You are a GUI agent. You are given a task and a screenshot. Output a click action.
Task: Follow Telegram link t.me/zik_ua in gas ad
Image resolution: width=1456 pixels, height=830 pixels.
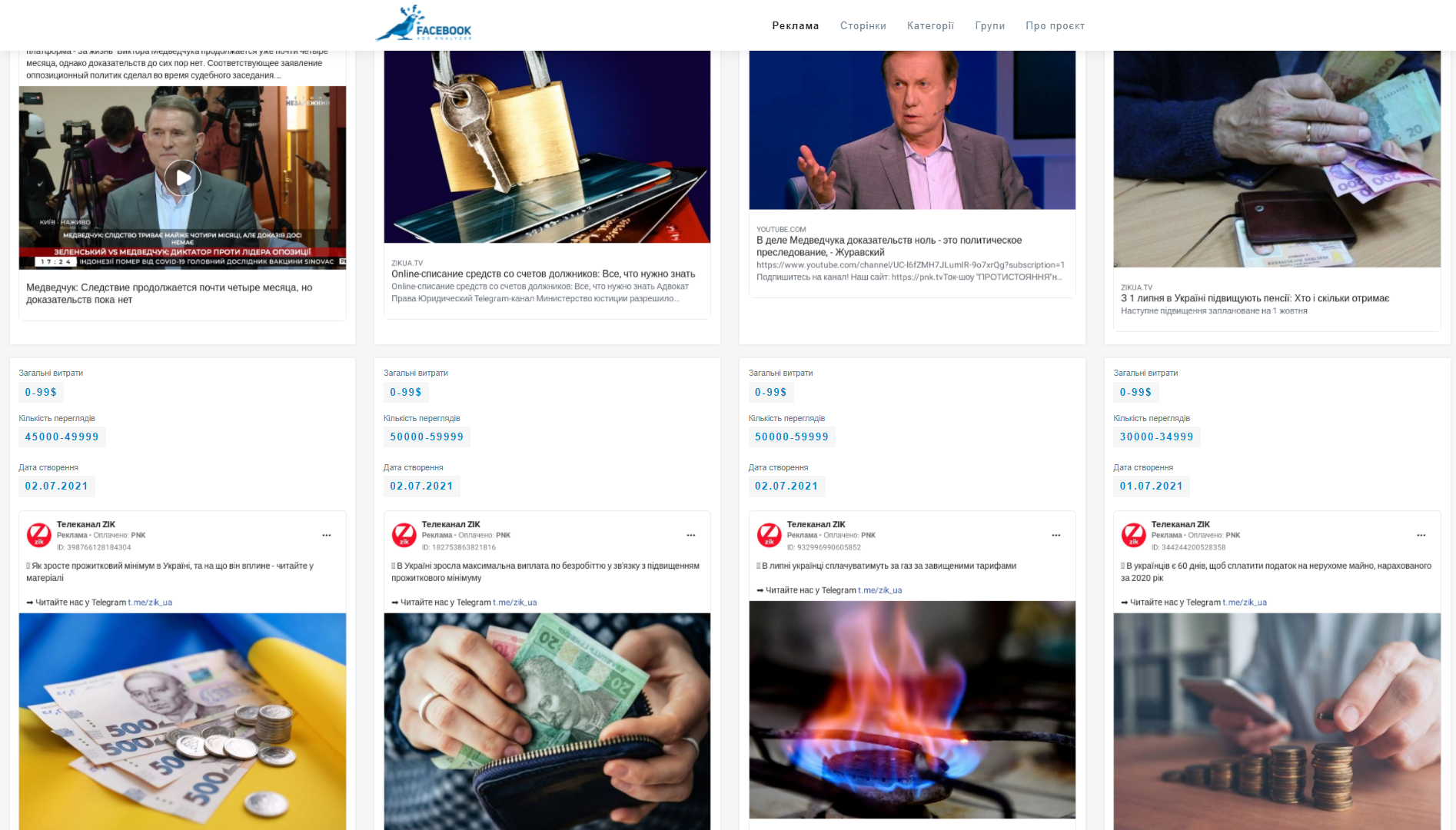pyautogui.click(x=879, y=590)
